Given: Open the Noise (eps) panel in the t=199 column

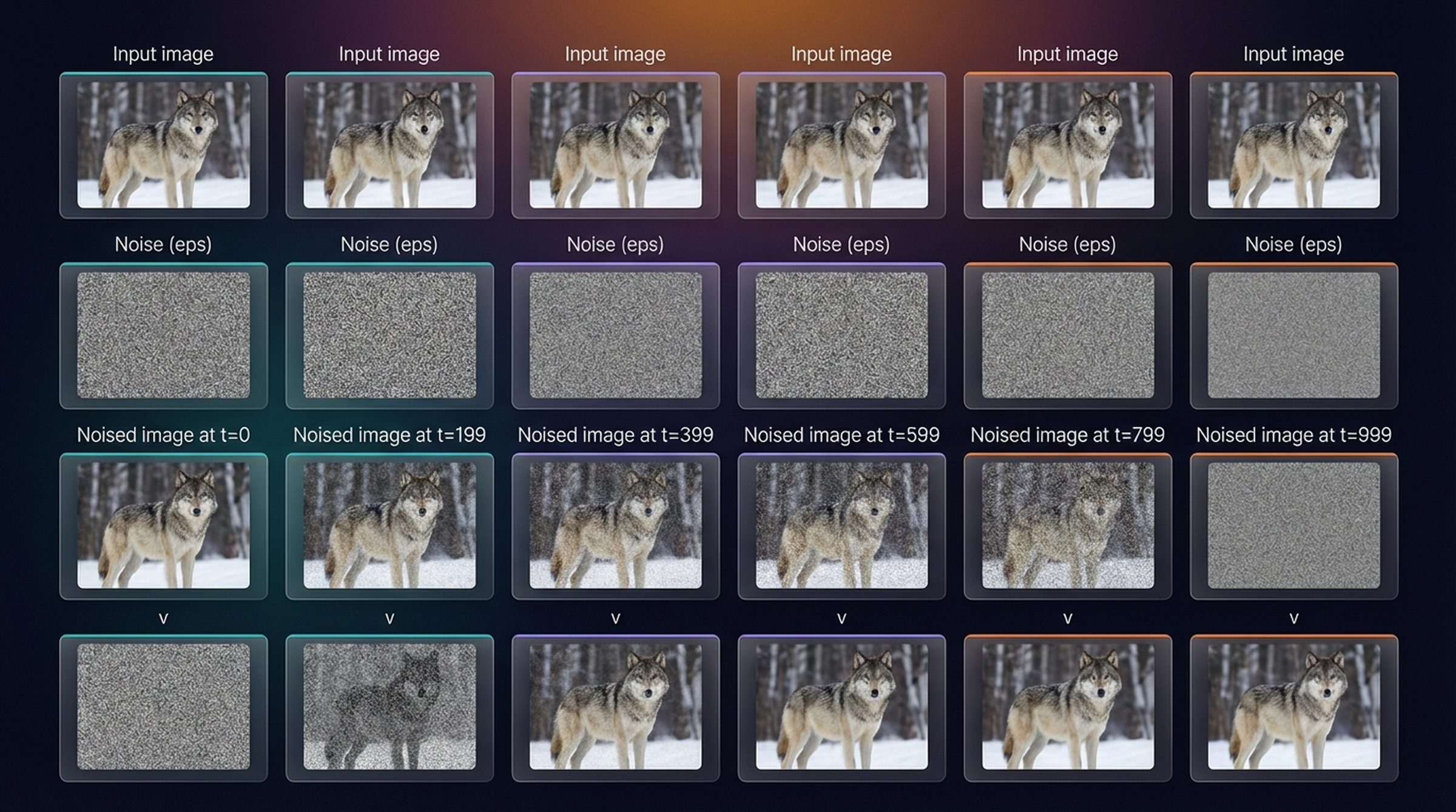Looking at the screenshot, I should pyautogui.click(x=389, y=335).
